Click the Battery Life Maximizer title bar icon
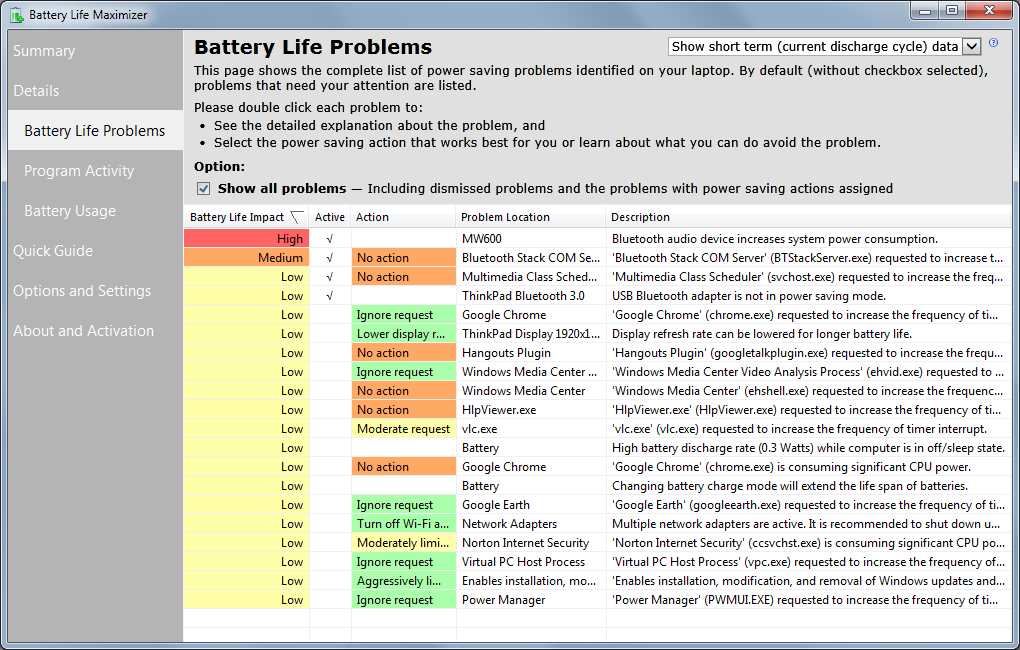Screen dimensions: 1020x650 pos(17,14)
